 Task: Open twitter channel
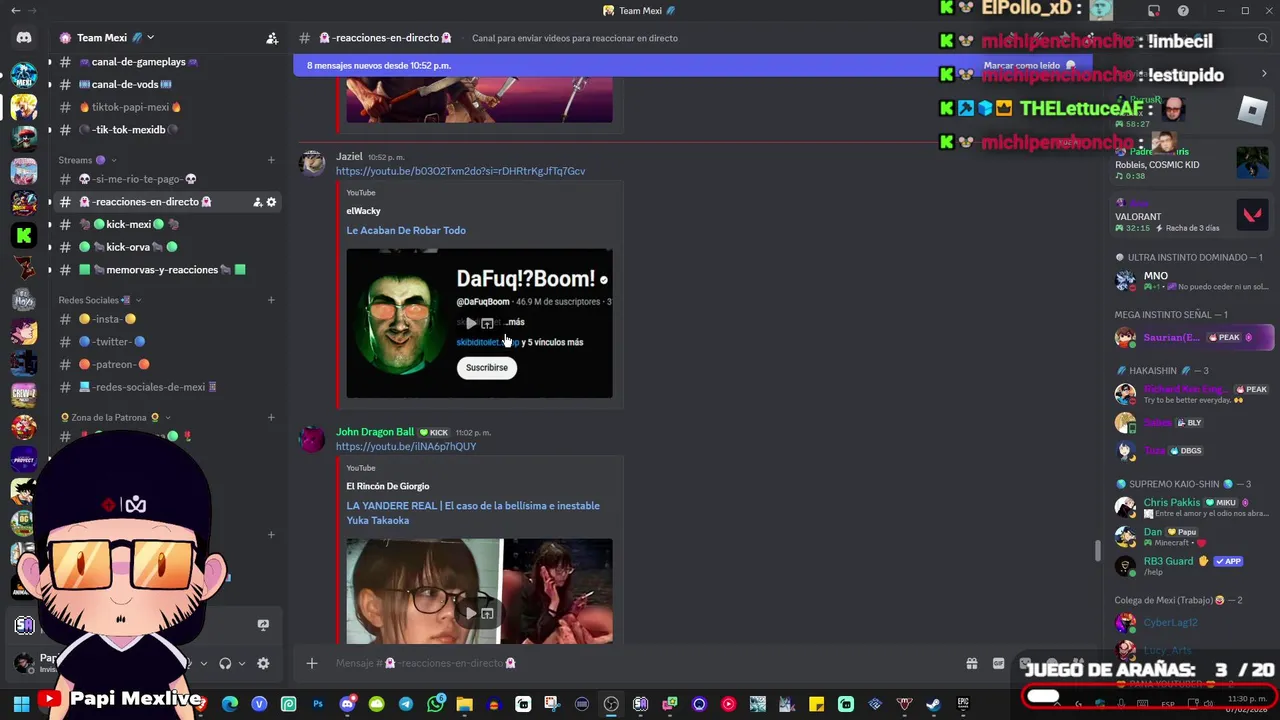tap(167, 342)
